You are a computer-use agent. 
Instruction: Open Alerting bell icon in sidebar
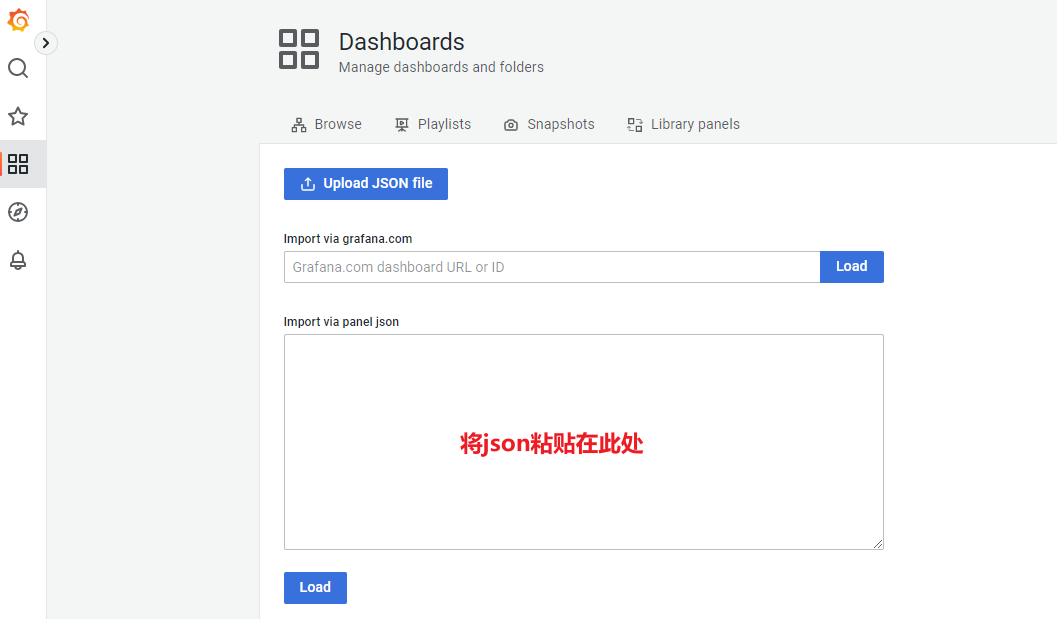(x=18, y=260)
